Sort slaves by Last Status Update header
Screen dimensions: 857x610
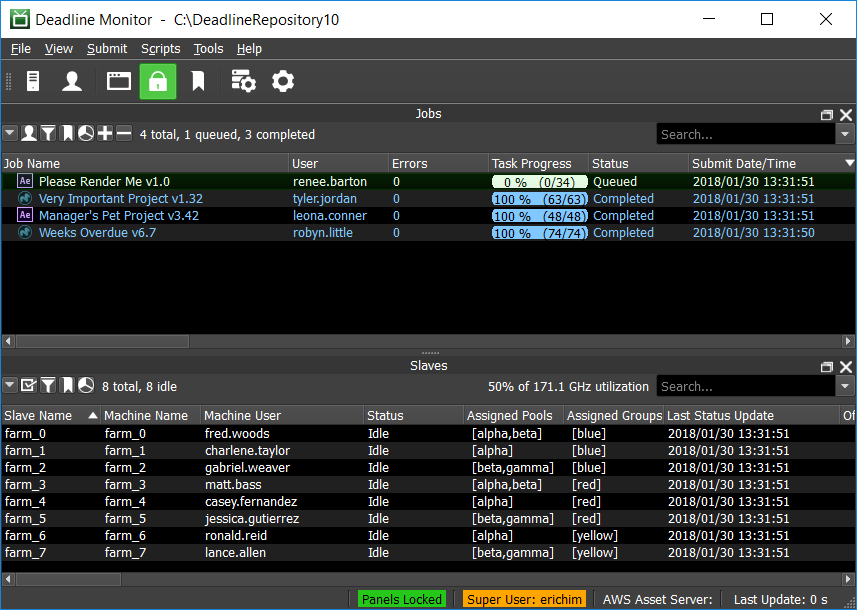(x=752, y=415)
